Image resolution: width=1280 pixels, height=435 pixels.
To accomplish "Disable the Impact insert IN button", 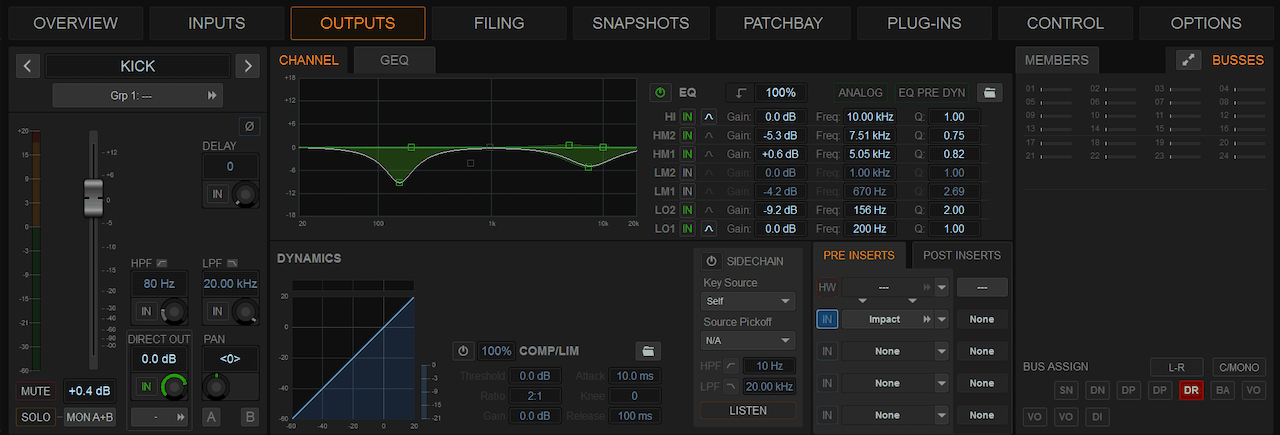I will (827, 320).
